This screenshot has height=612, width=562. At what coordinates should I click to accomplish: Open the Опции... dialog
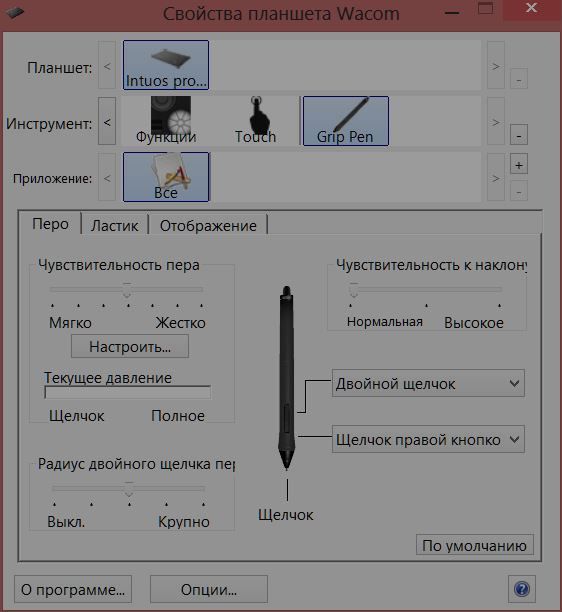click(209, 589)
